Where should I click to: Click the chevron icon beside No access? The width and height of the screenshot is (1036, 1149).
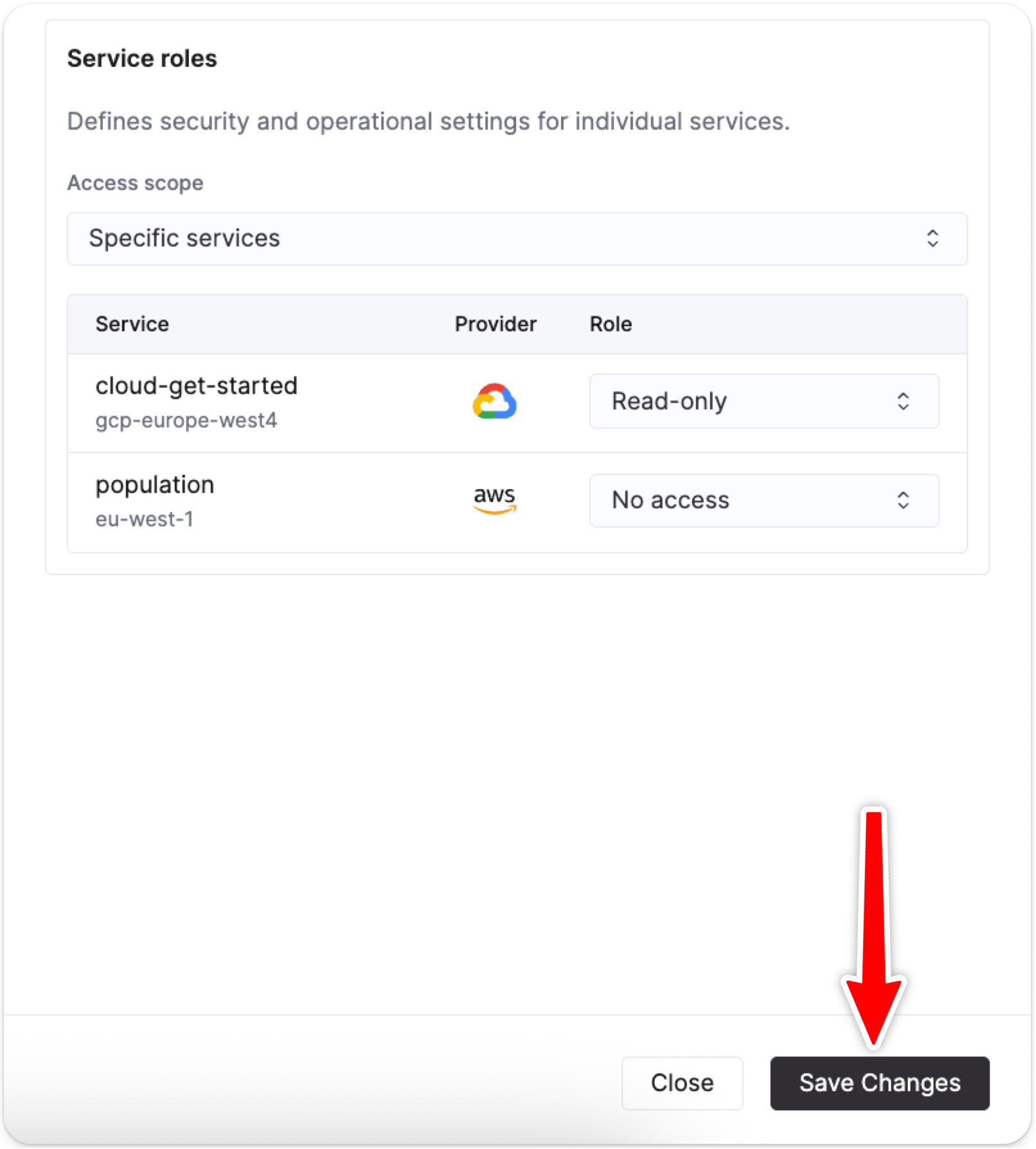[903, 500]
